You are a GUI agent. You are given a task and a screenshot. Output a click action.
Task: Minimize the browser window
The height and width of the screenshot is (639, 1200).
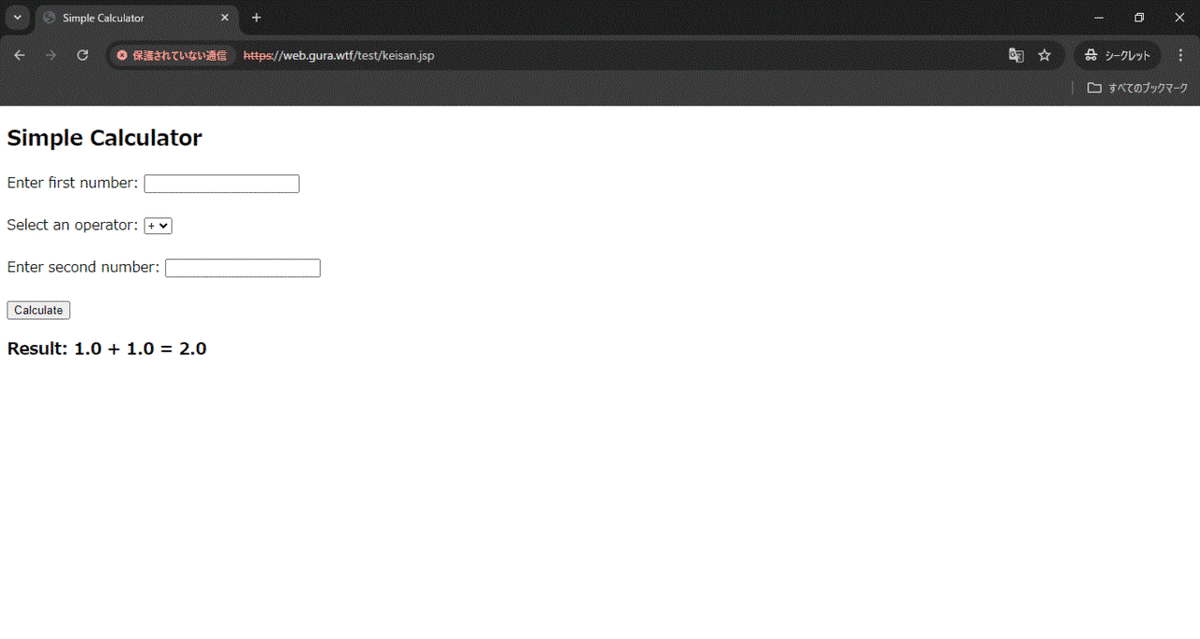coord(1099,18)
